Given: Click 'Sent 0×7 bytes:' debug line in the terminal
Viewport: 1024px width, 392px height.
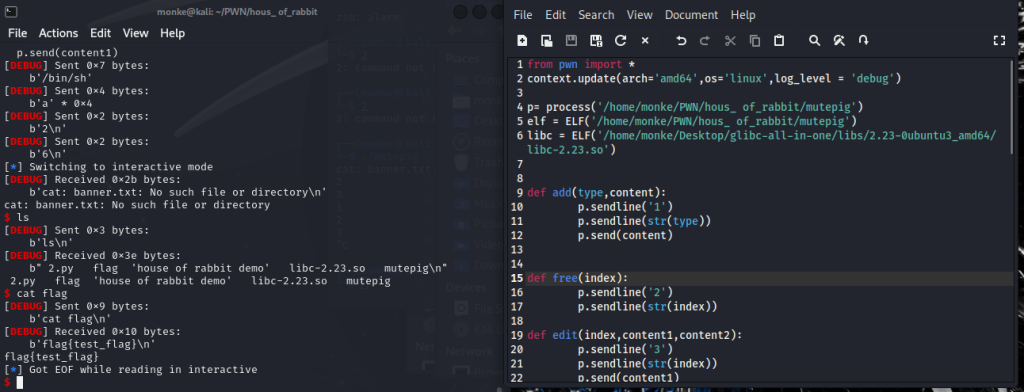Looking at the screenshot, I should tap(76, 65).
